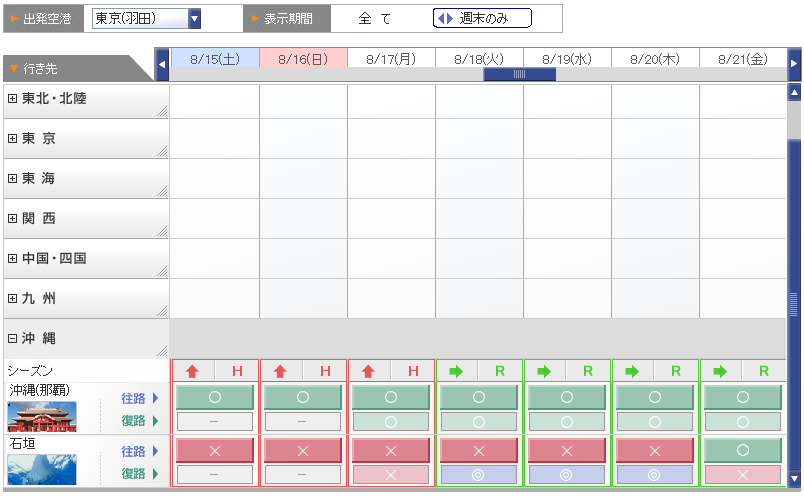Image resolution: width=804 pixels, height=497 pixels.
Task: Choose Okinawa Naha return flight on 8/20
Action: click(x=654, y=421)
